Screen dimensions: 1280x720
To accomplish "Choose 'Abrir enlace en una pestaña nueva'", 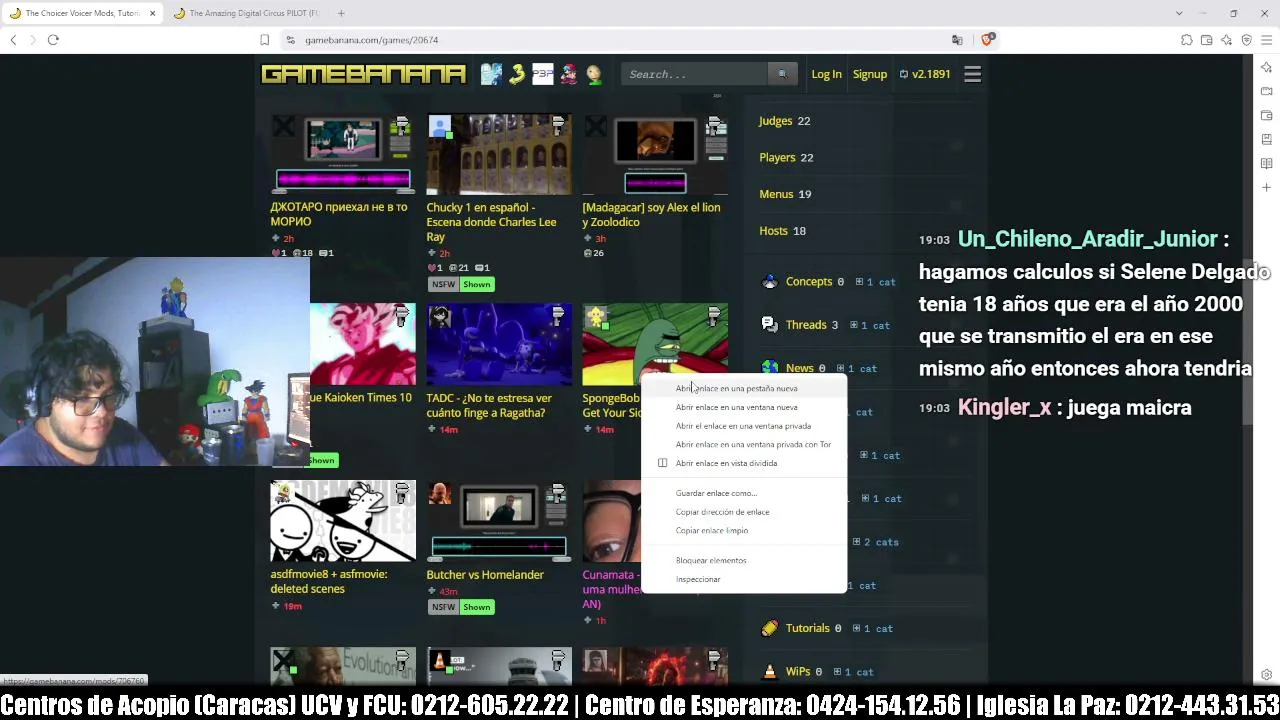I will [736, 388].
